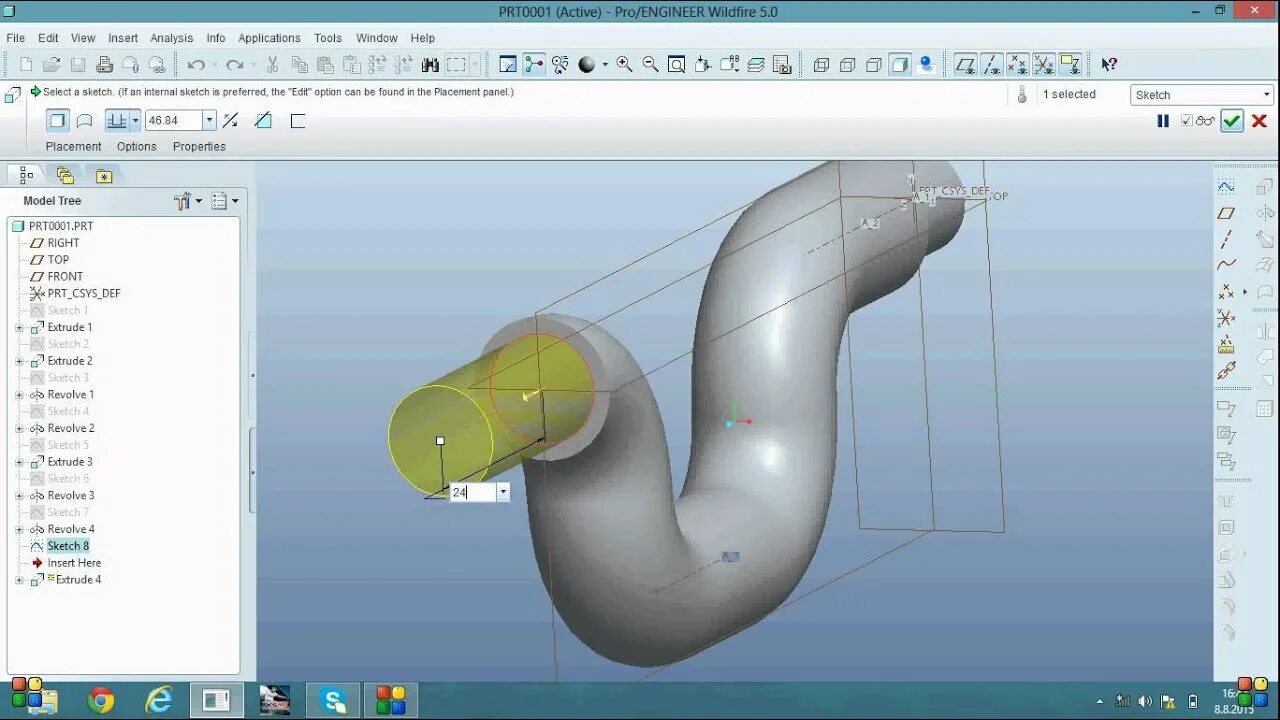1280x720 pixels.
Task: Toggle annotation element display
Action: pyautogui.click(x=1069, y=64)
